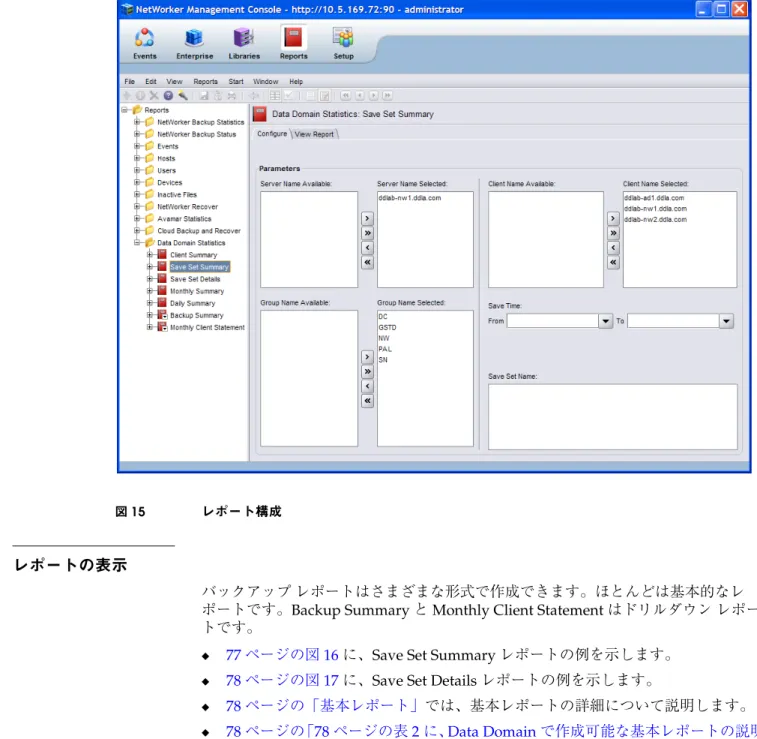Open the Enterprise view
This screenshot has width=757, height=739.
[195, 43]
